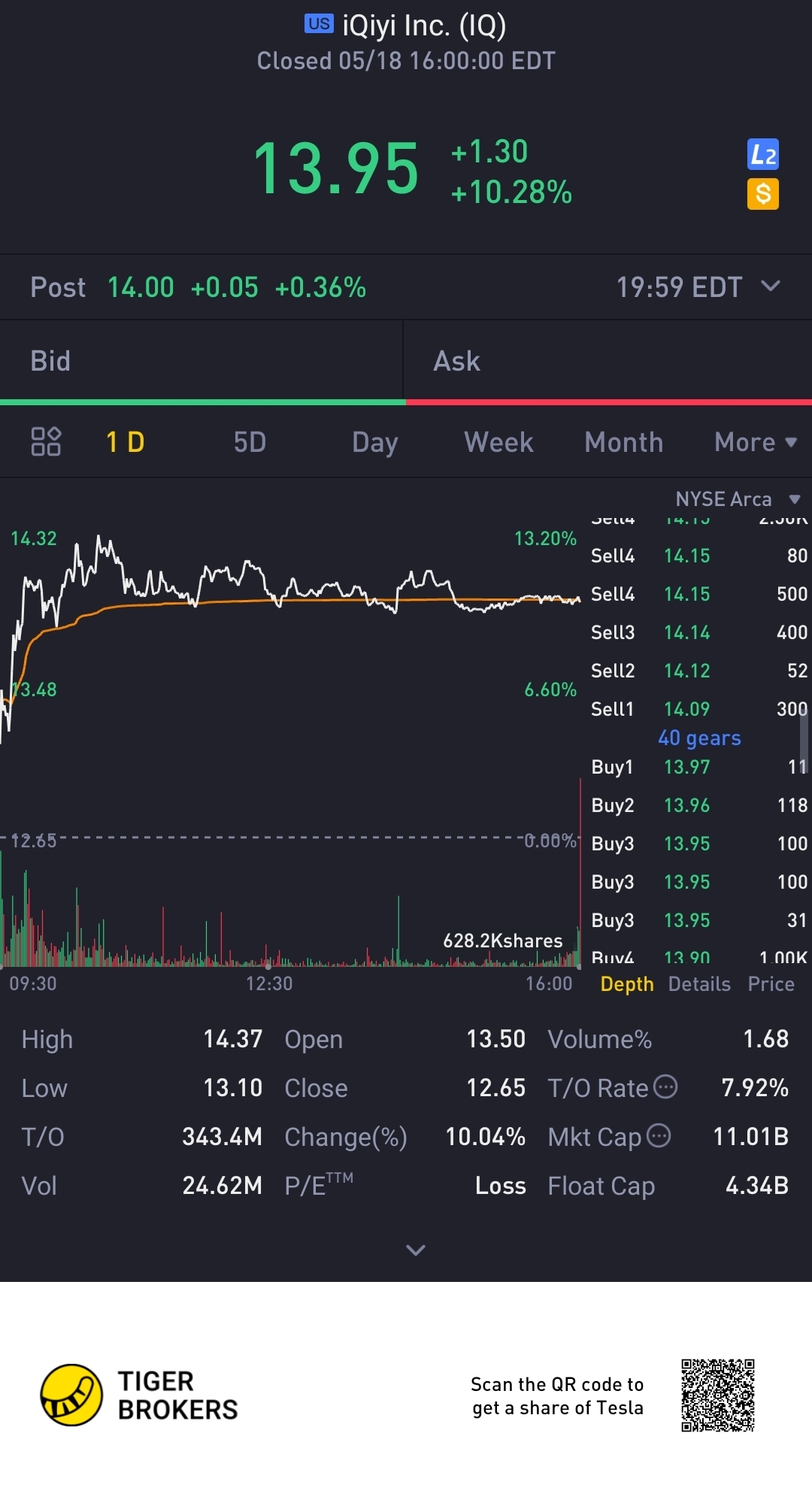Tap the L2 level-two quotes icon
Image resolution: width=812 pixels, height=1509 pixels.
[763, 155]
